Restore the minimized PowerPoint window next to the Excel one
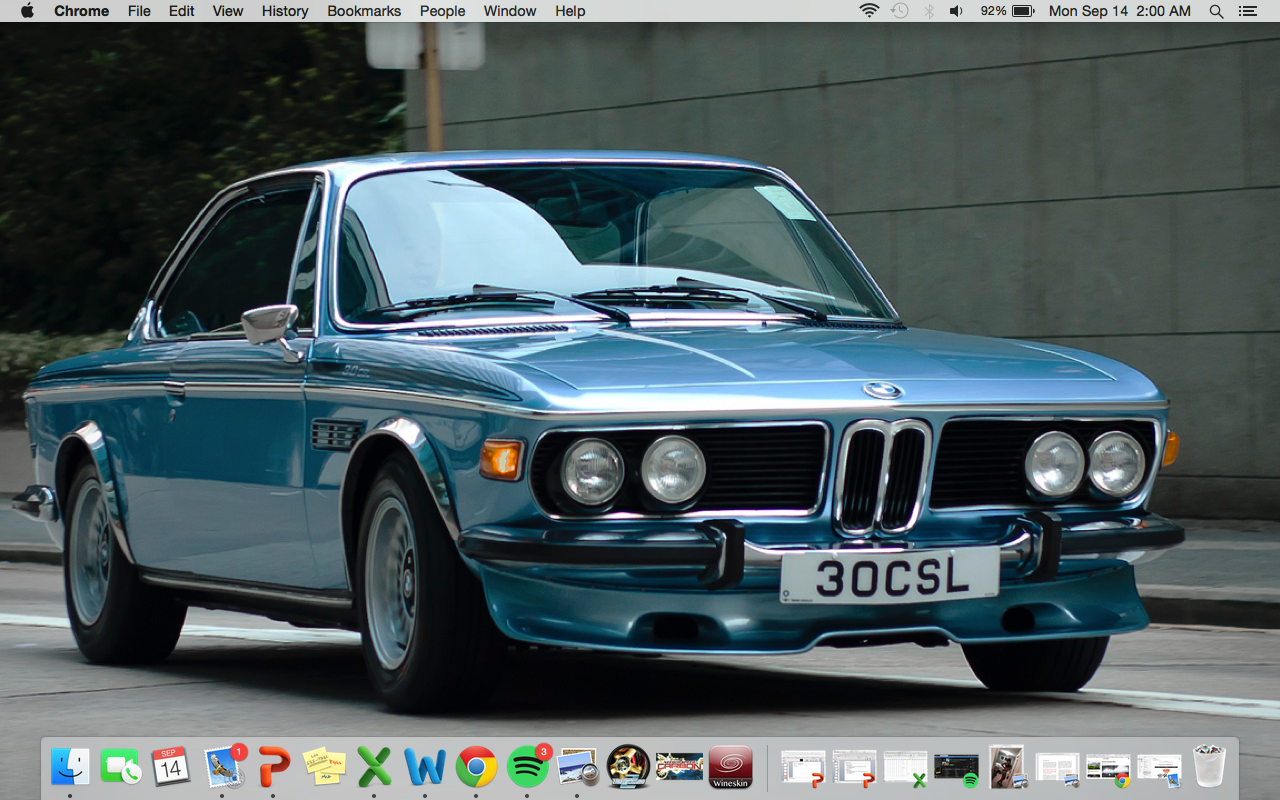The height and width of the screenshot is (800, 1280). pos(854,767)
